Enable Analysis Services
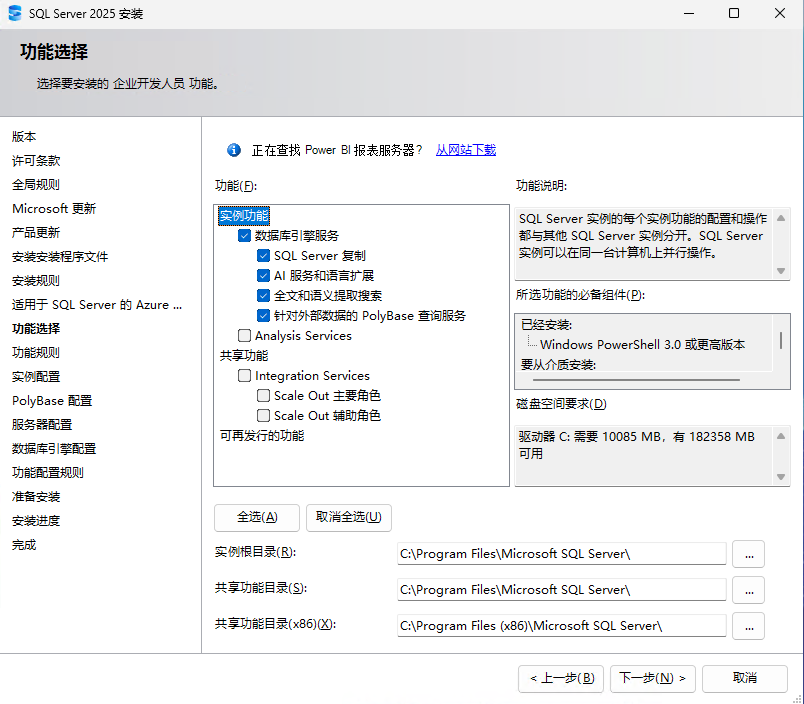 click(x=244, y=336)
